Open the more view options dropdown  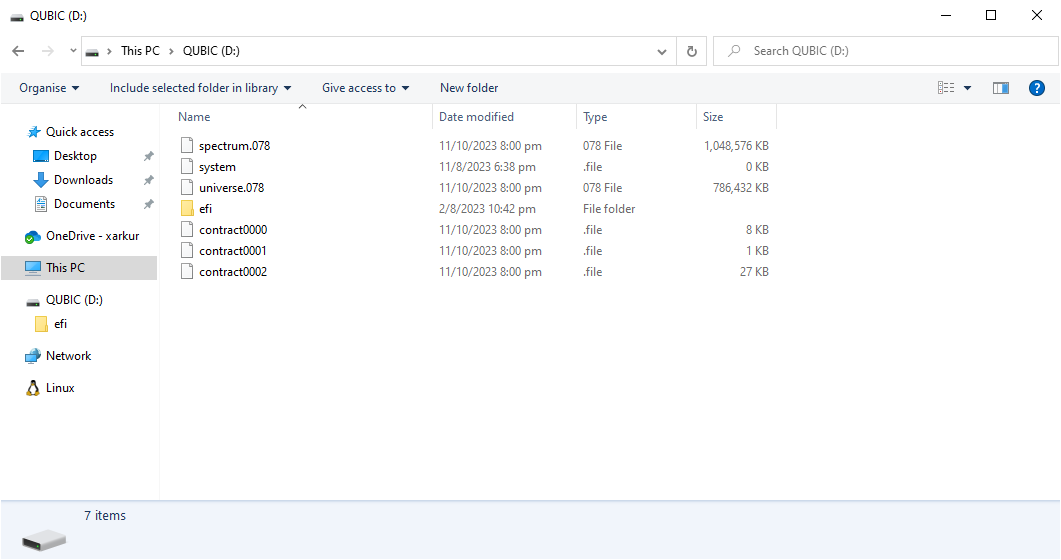point(968,88)
